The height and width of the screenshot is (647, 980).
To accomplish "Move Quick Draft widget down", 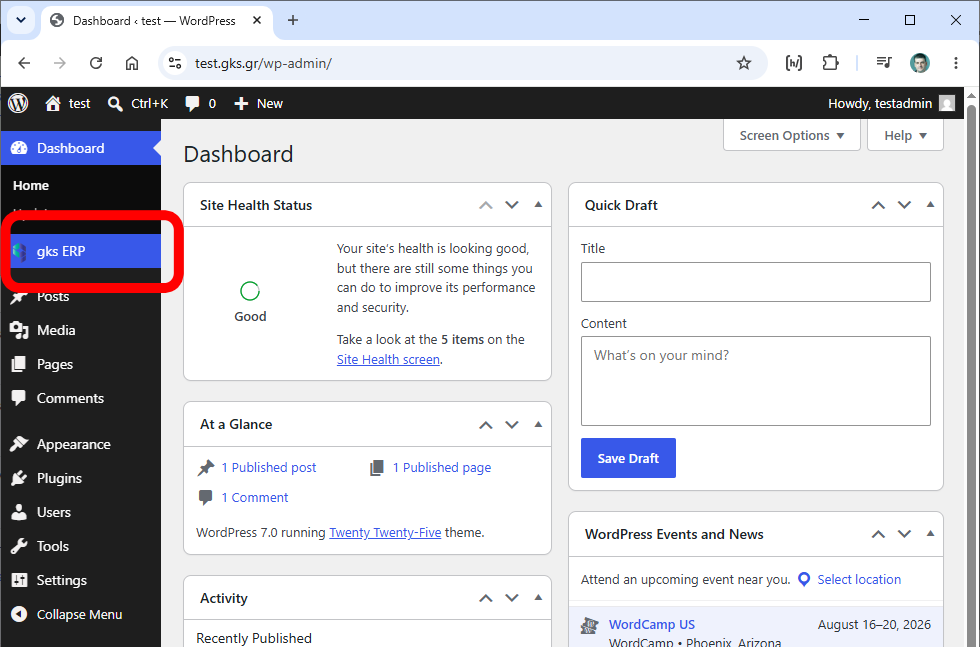I will [x=904, y=205].
